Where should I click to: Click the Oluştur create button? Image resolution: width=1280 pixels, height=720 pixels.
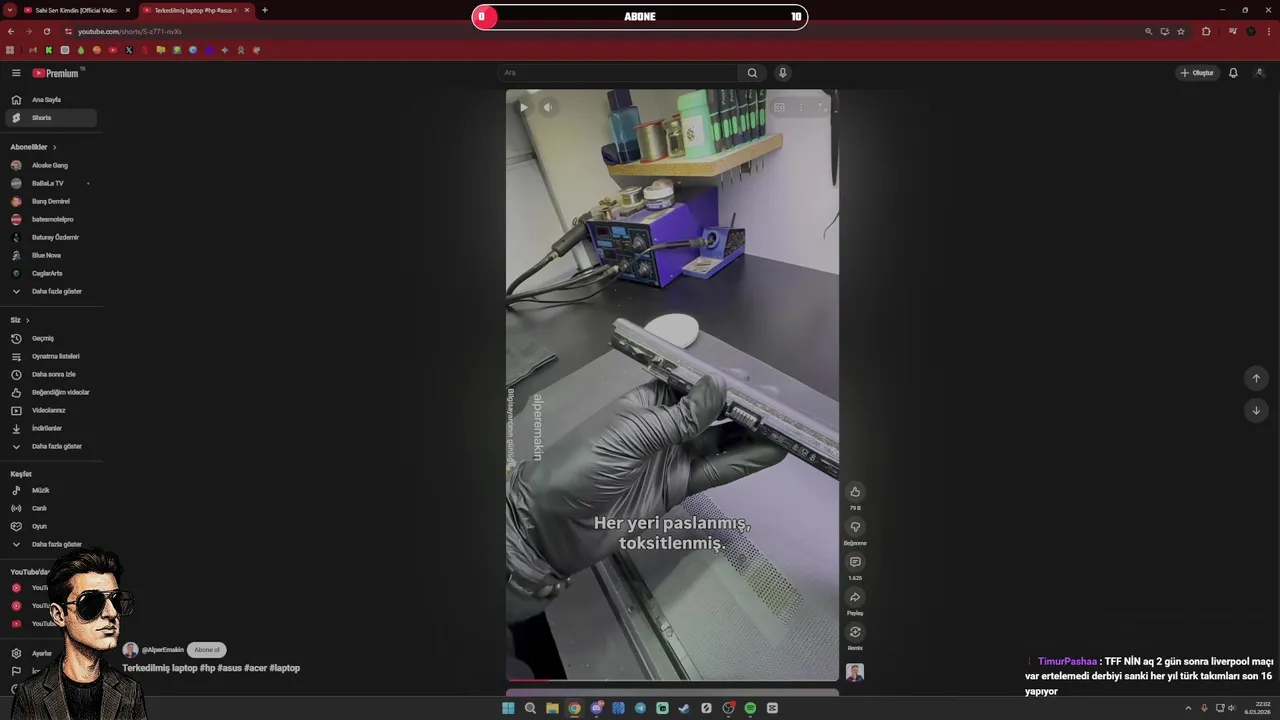coord(1197,73)
